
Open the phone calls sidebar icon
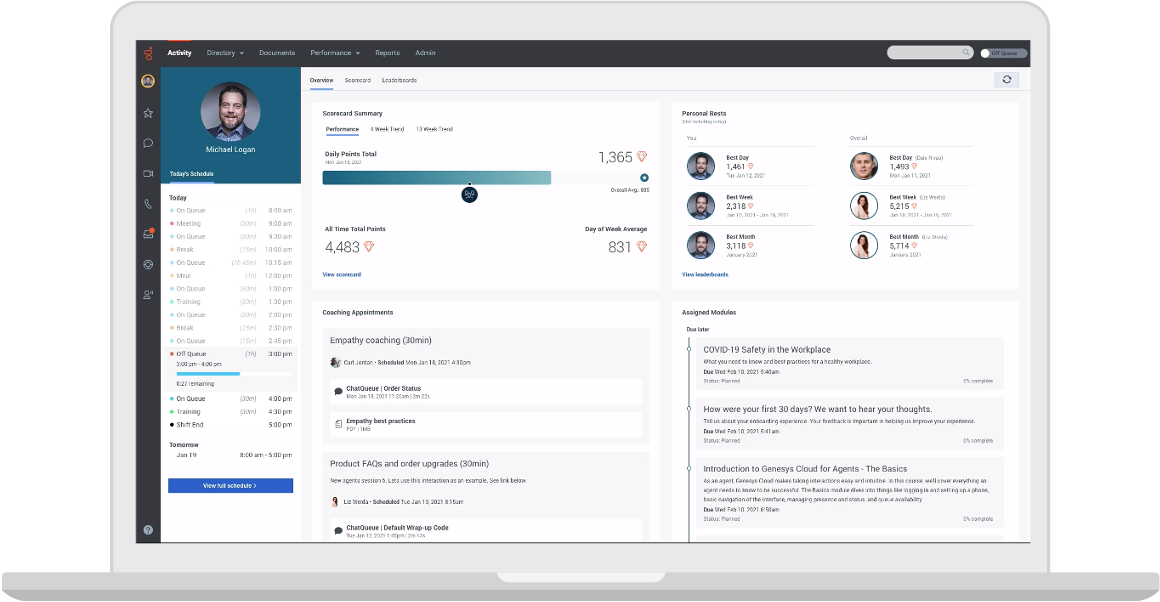(x=148, y=204)
